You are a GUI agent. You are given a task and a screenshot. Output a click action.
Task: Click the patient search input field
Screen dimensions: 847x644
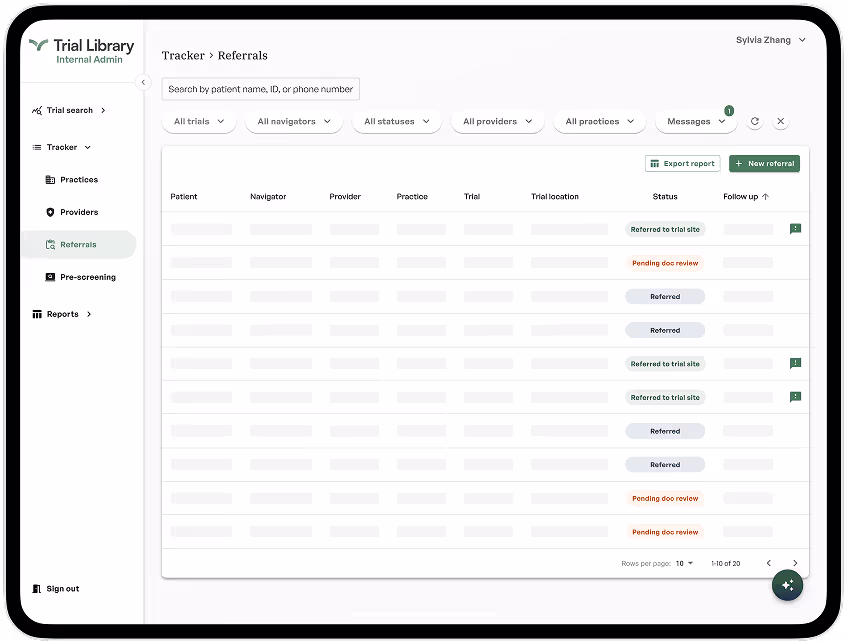pyautogui.click(x=260, y=89)
